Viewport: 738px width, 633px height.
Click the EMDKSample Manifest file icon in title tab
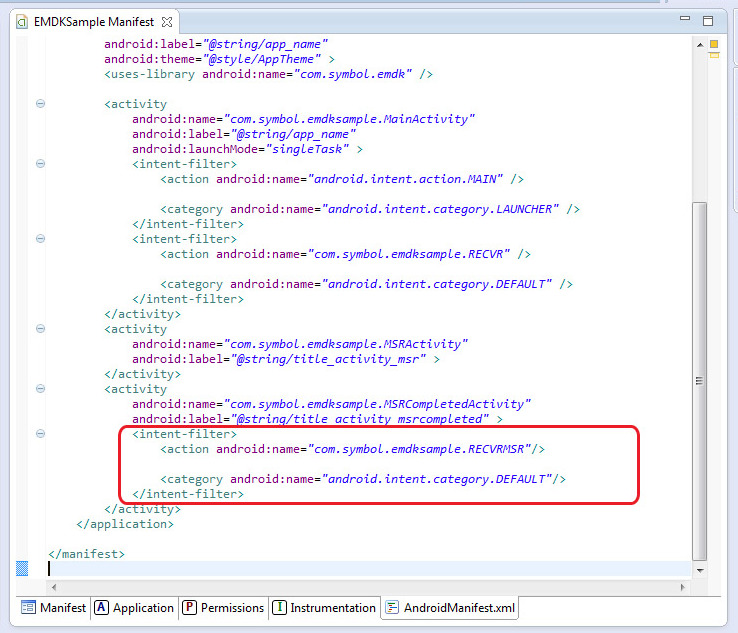click(22, 21)
